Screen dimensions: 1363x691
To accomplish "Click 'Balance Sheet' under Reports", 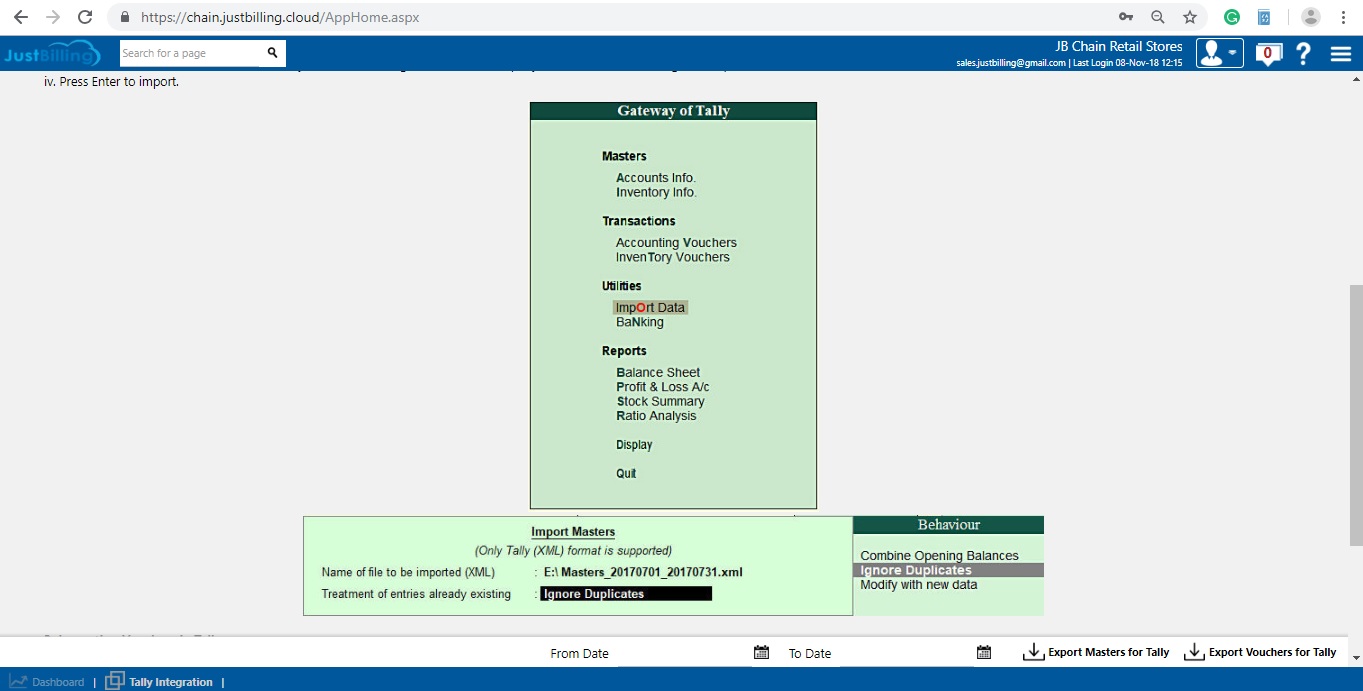I will 658,373.
